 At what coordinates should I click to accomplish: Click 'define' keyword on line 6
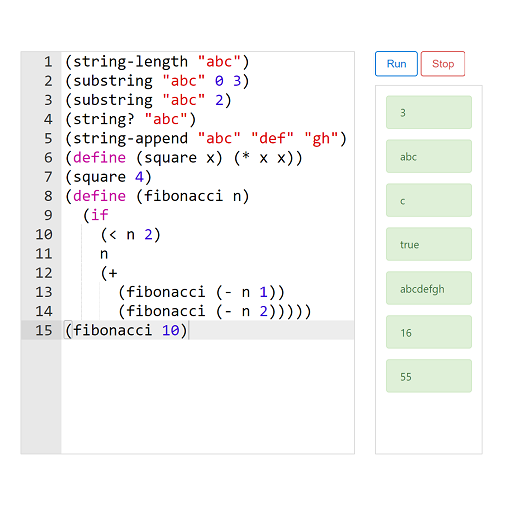pos(99,158)
